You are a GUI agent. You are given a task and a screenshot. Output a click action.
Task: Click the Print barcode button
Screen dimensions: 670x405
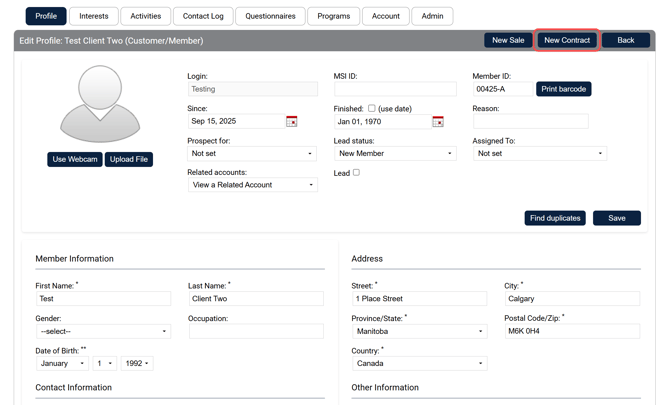point(564,89)
